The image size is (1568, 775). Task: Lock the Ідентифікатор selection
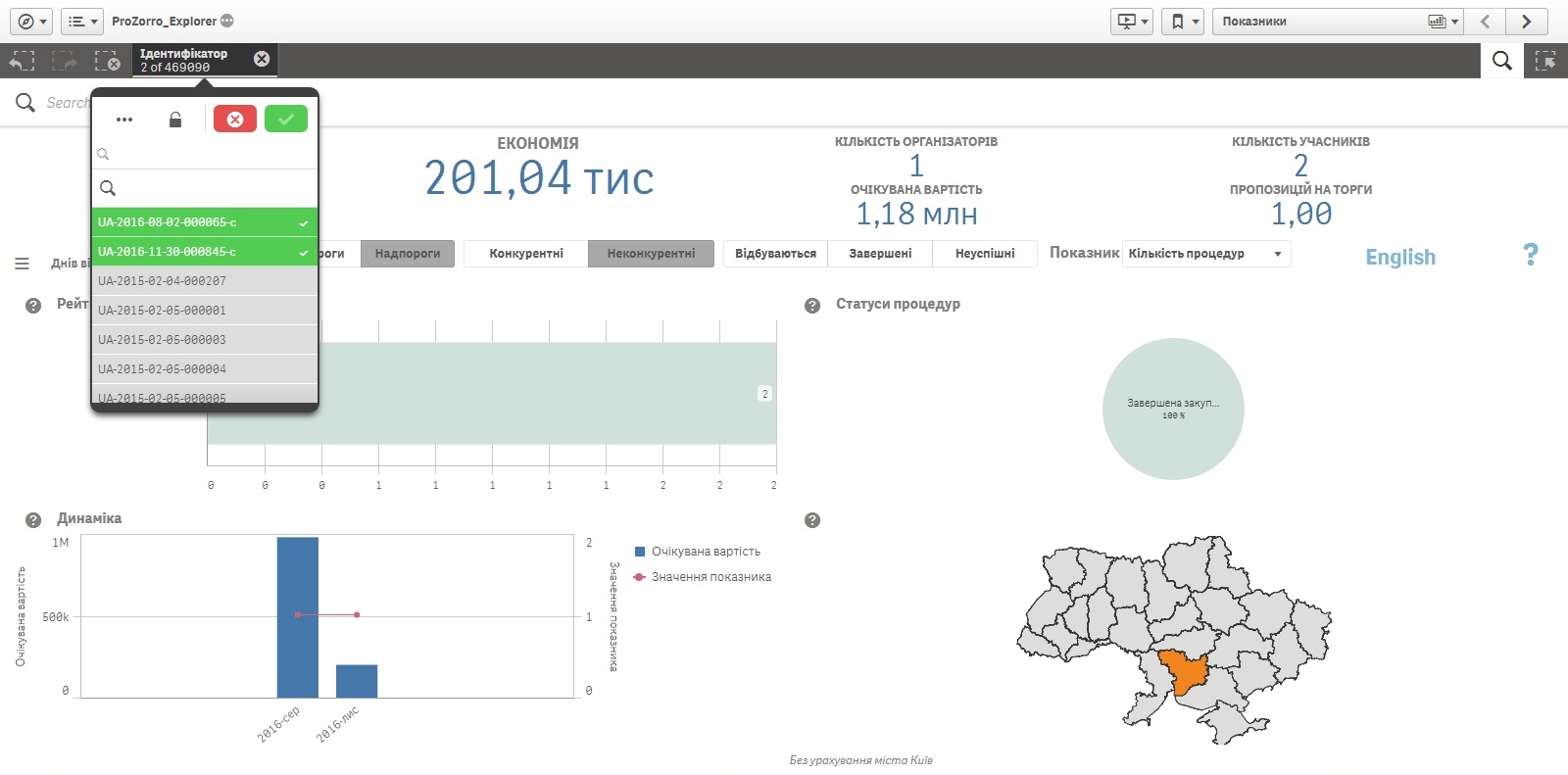(x=174, y=120)
